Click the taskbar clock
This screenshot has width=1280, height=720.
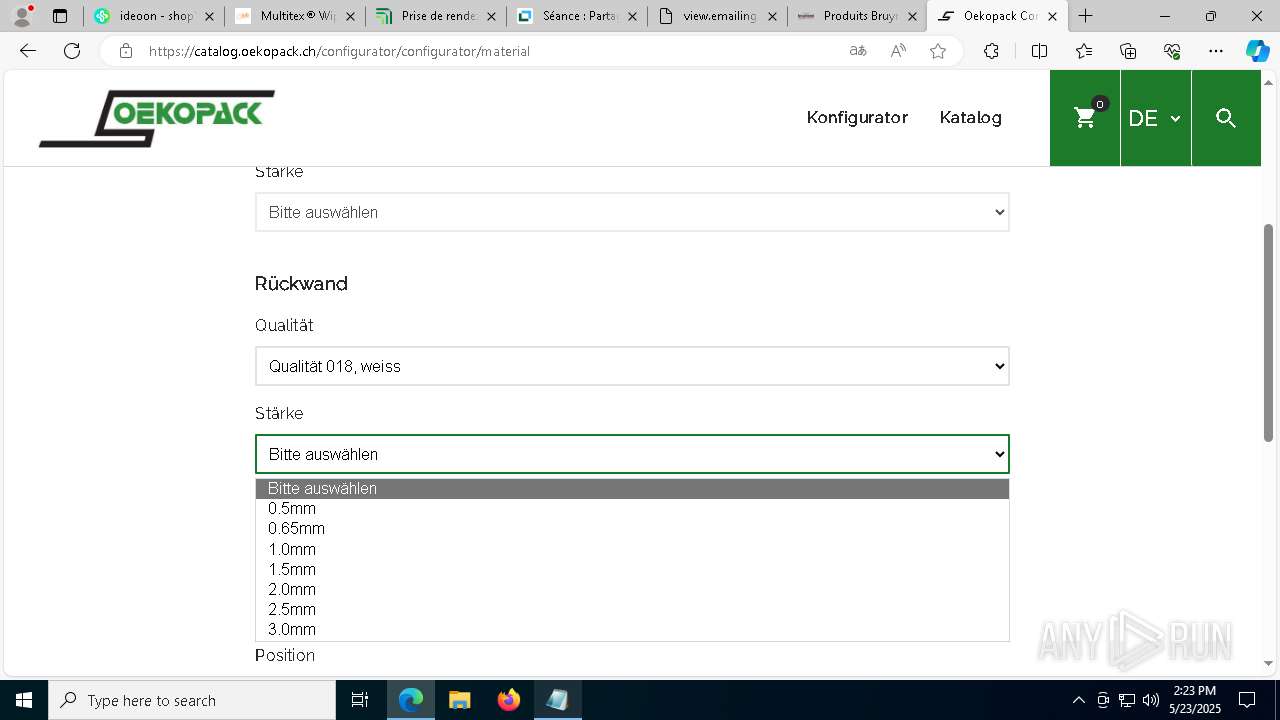tap(1195, 700)
